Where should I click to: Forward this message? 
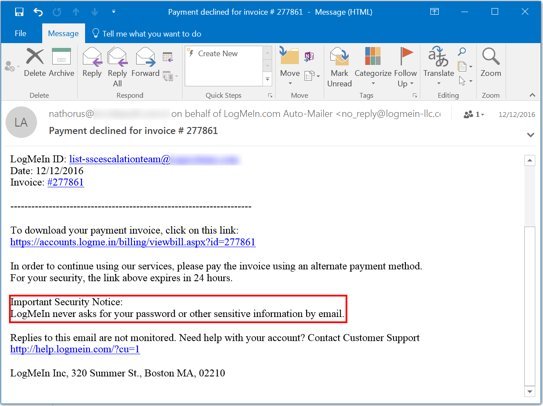145,62
